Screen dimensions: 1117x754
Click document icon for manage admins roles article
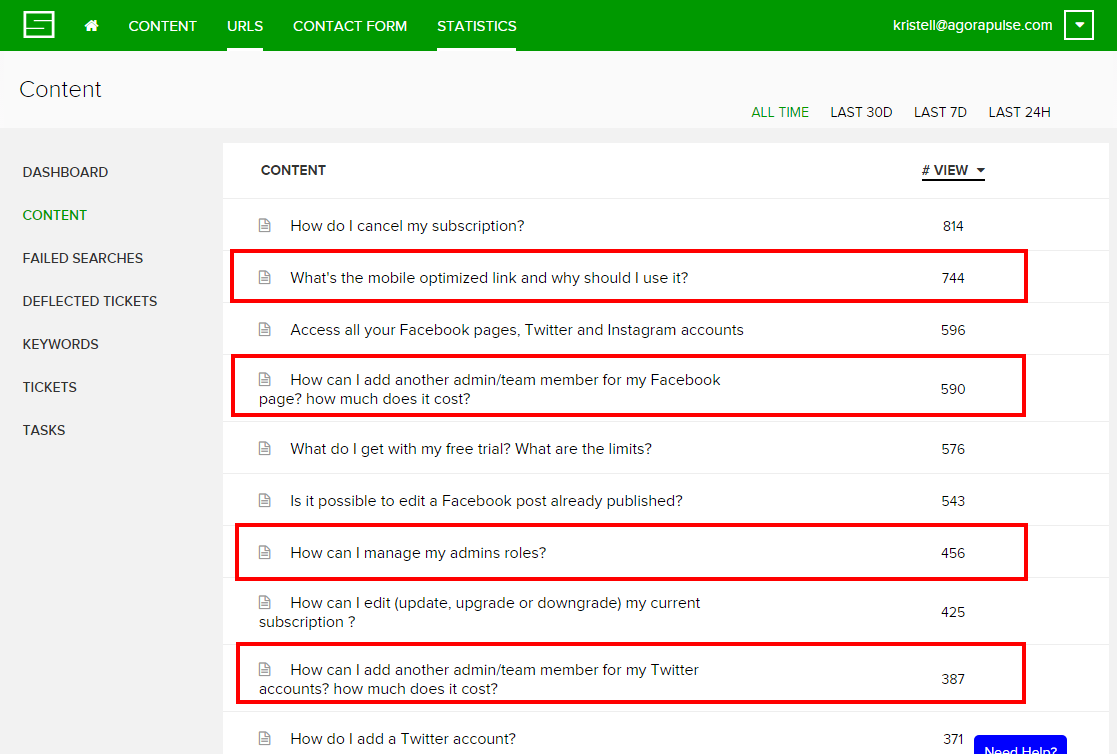(265, 552)
